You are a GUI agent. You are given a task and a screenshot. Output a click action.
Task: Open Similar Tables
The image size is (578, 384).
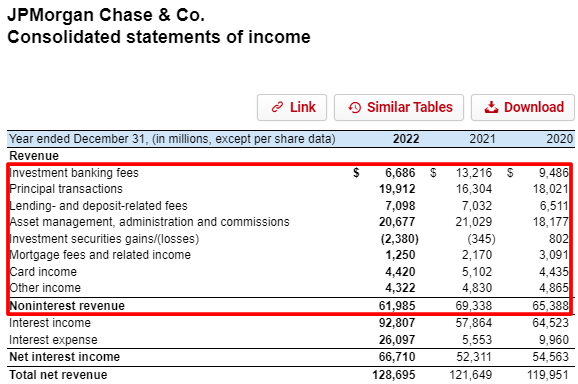coord(399,107)
